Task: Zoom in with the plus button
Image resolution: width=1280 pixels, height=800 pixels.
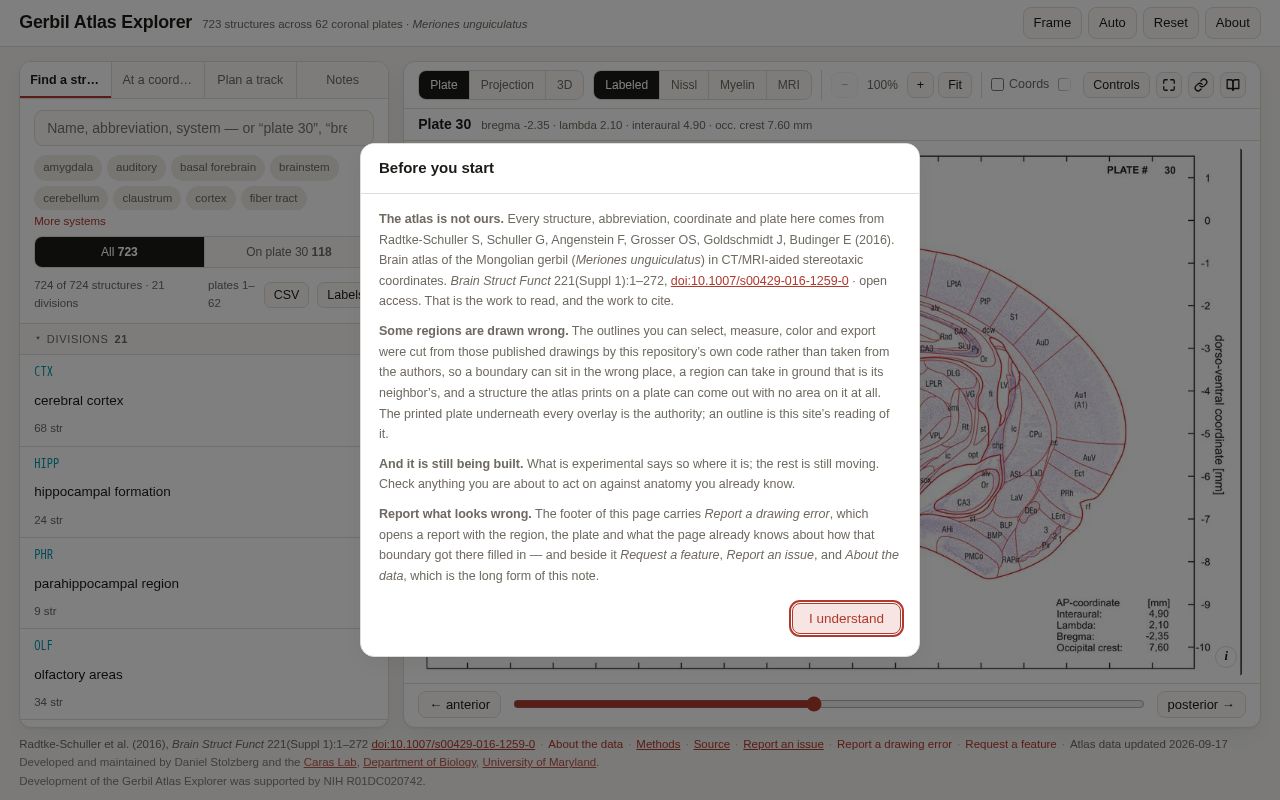Action: click(920, 85)
